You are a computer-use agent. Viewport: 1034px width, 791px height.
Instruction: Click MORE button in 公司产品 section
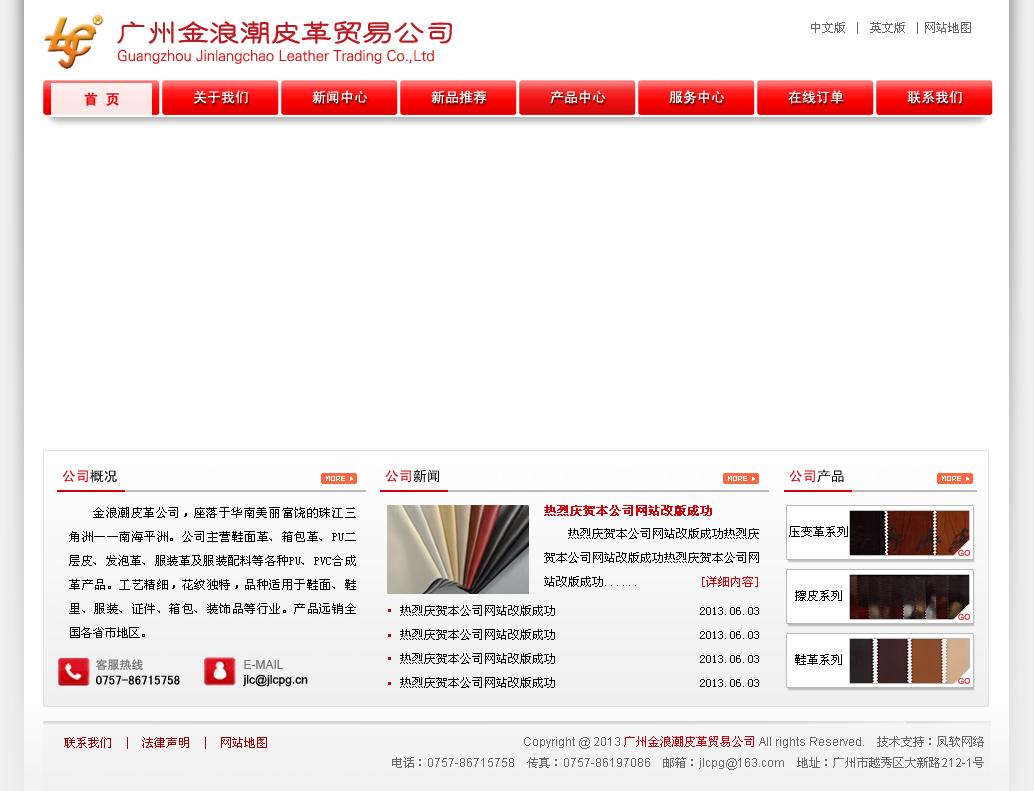[954, 478]
